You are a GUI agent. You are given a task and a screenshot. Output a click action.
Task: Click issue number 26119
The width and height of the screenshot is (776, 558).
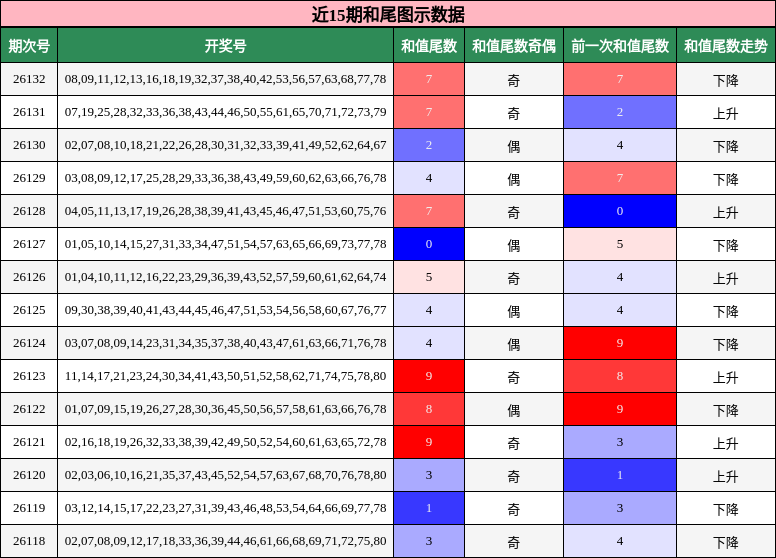tap(29, 508)
